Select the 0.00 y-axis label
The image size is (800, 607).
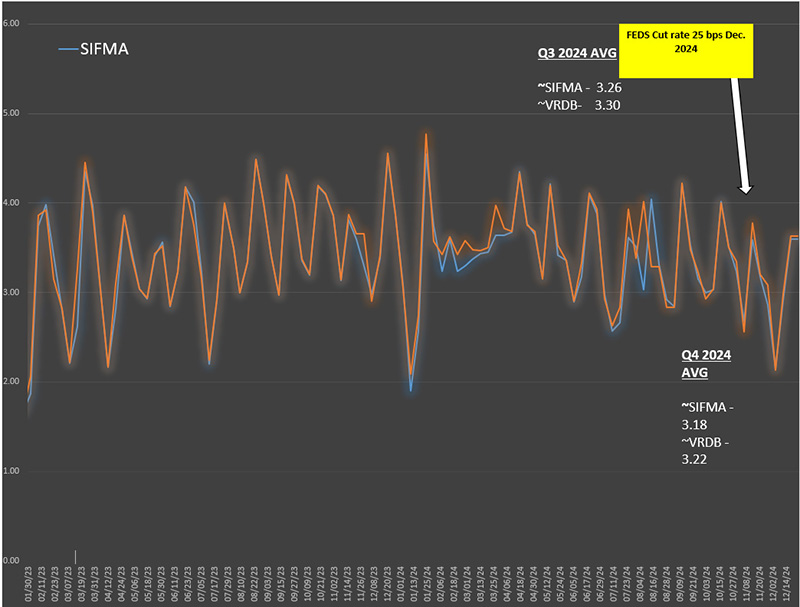pos(11,561)
